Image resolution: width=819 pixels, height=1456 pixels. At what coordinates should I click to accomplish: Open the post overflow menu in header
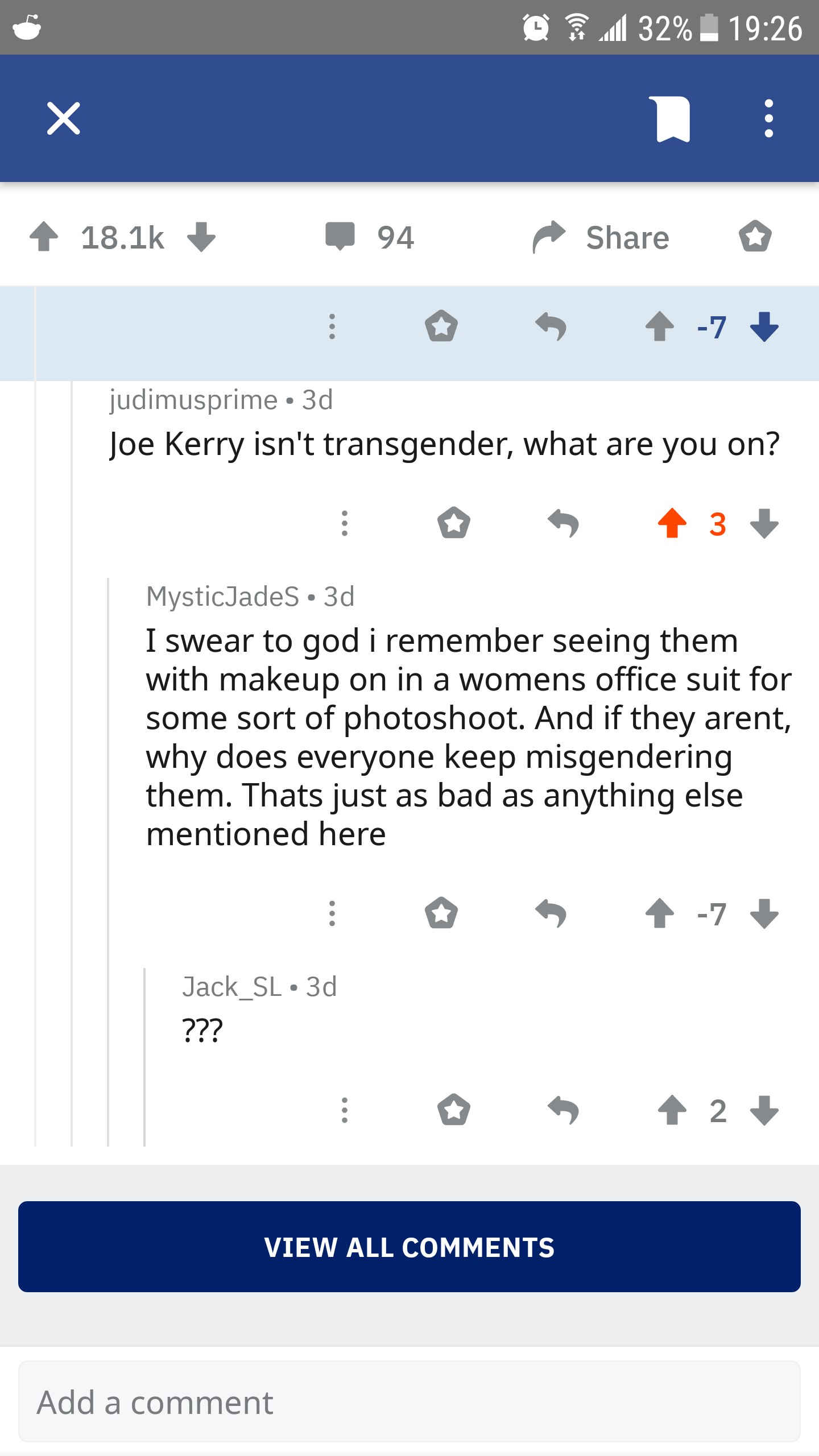tap(768, 119)
